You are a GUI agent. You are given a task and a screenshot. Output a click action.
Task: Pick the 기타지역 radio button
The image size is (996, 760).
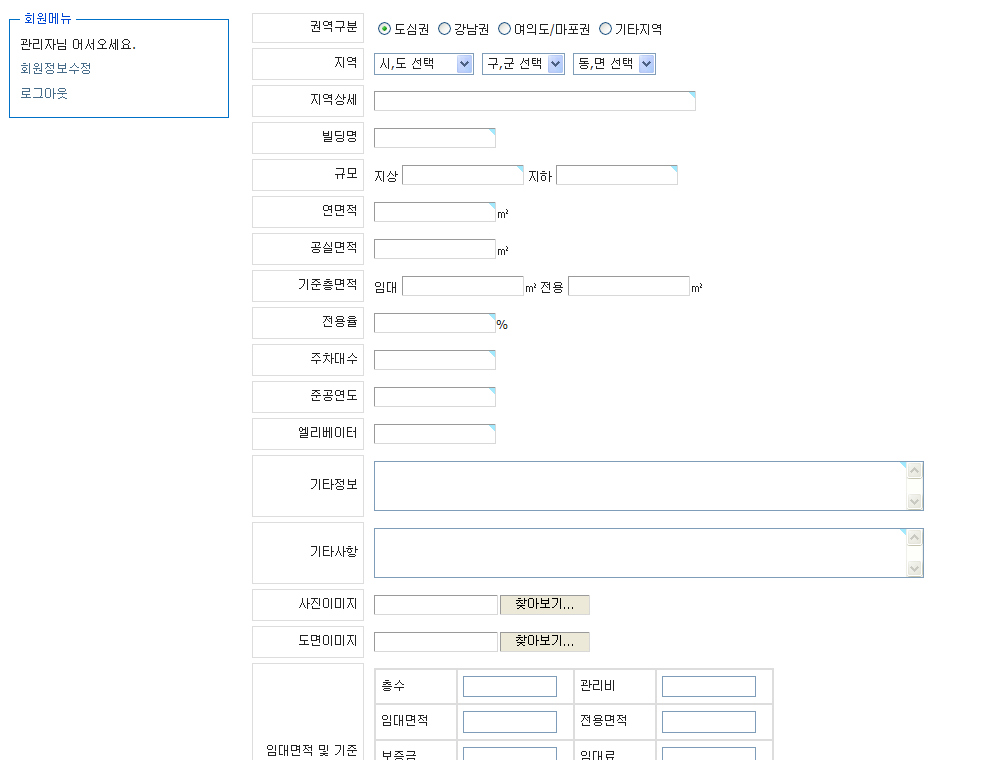(x=605, y=29)
